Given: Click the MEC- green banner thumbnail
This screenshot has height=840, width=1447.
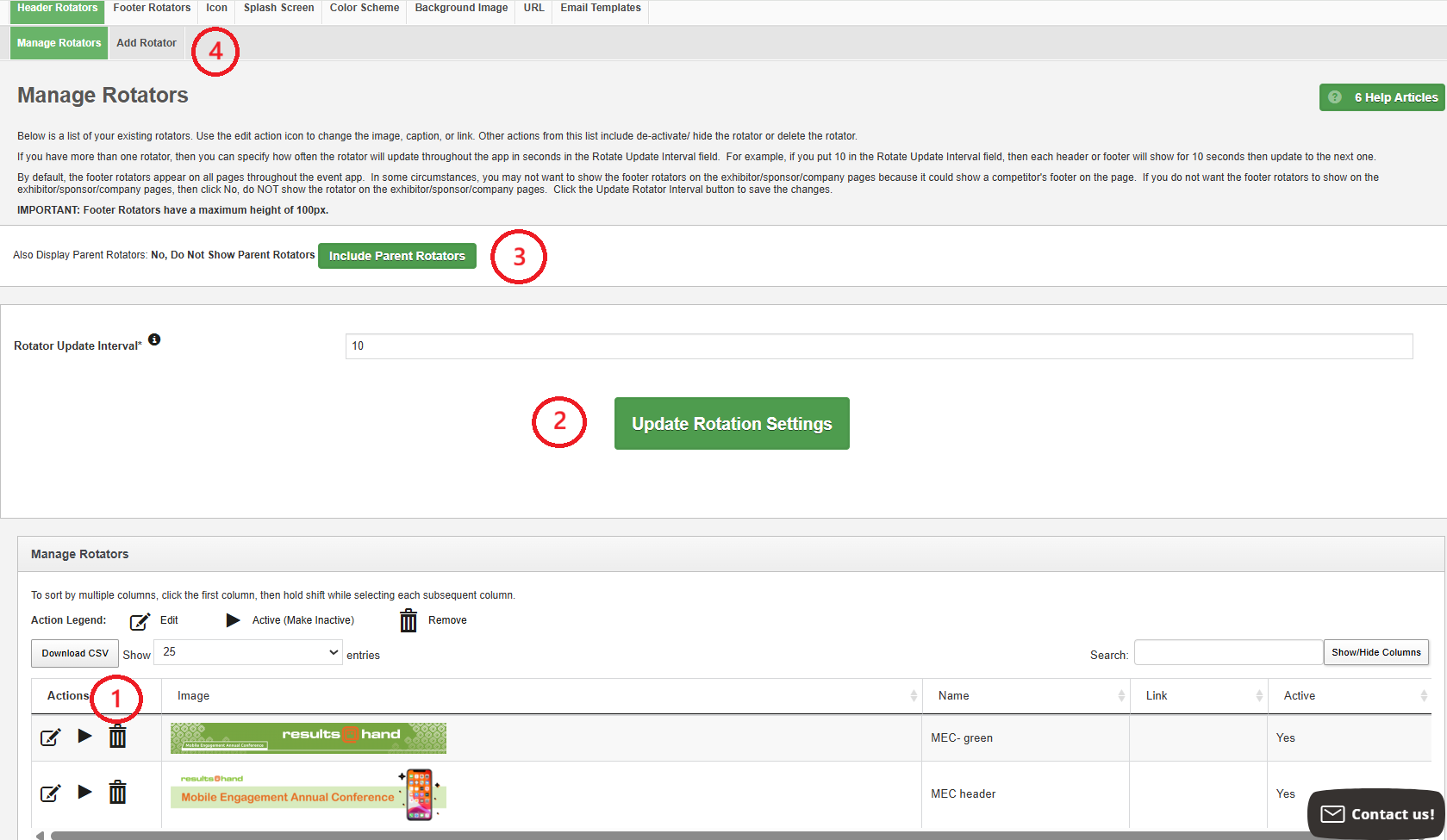Looking at the screenshot, I should click(x=309, y=738).
